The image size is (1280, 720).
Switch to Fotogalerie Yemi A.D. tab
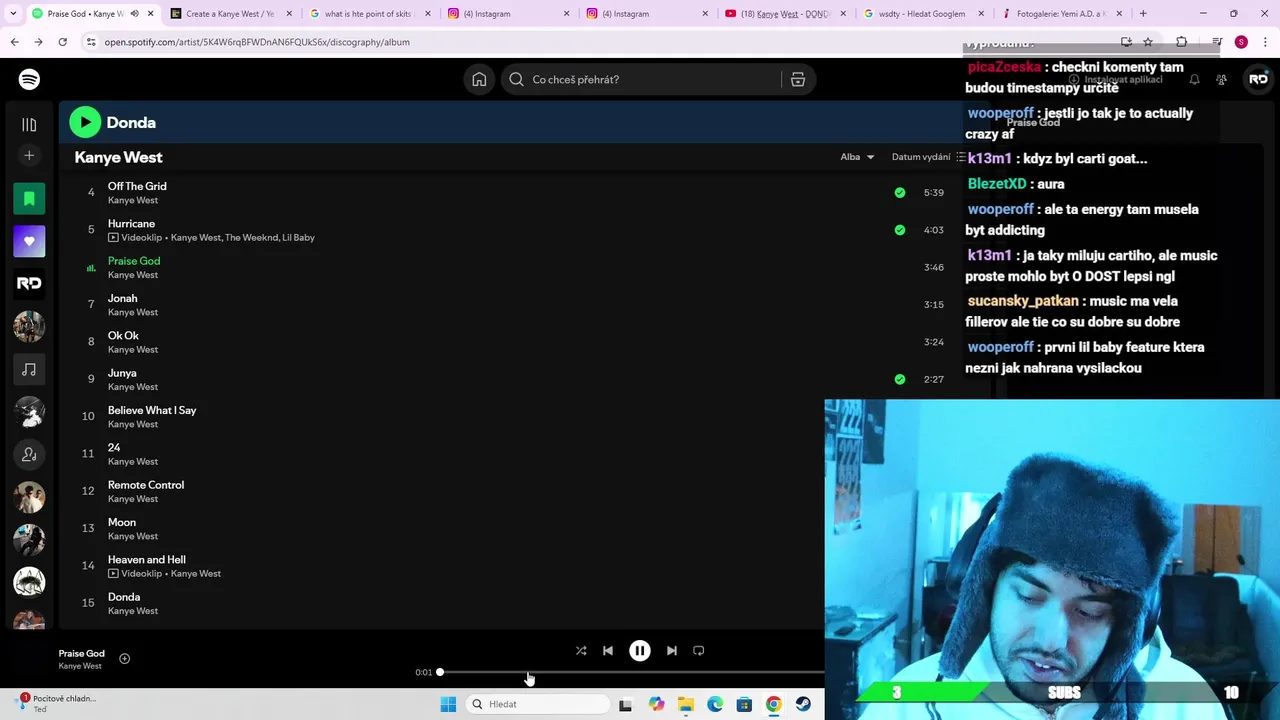click(1064, 14)
